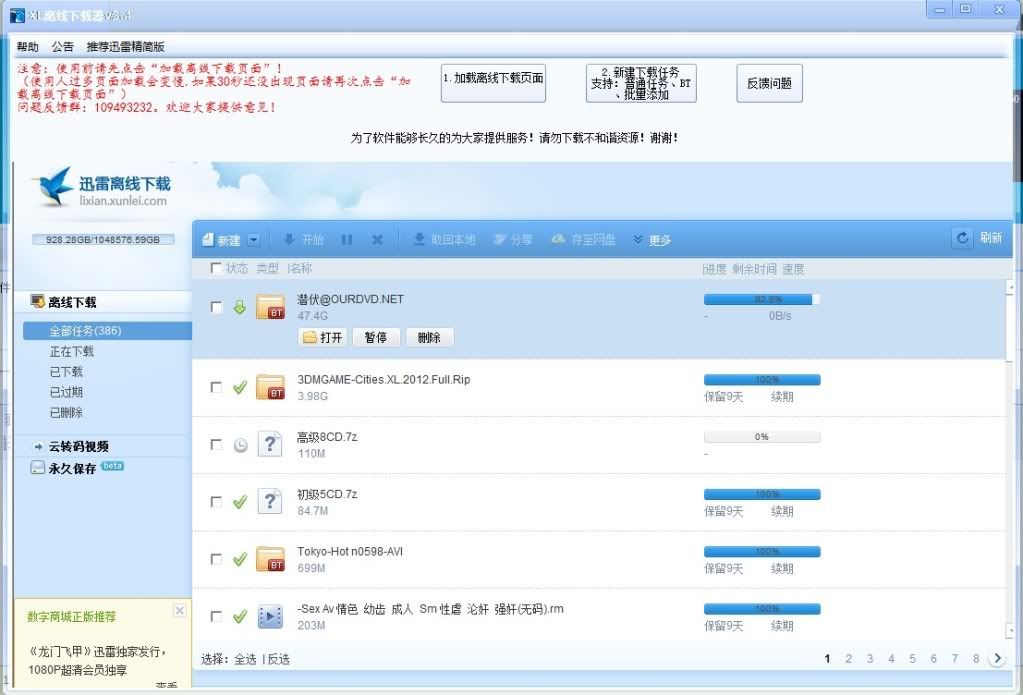Viewport: 1023px width, 695px height.
Task: Click 续期 renew for Tokyo-Hot n0598-AVI
Action: 782,569
